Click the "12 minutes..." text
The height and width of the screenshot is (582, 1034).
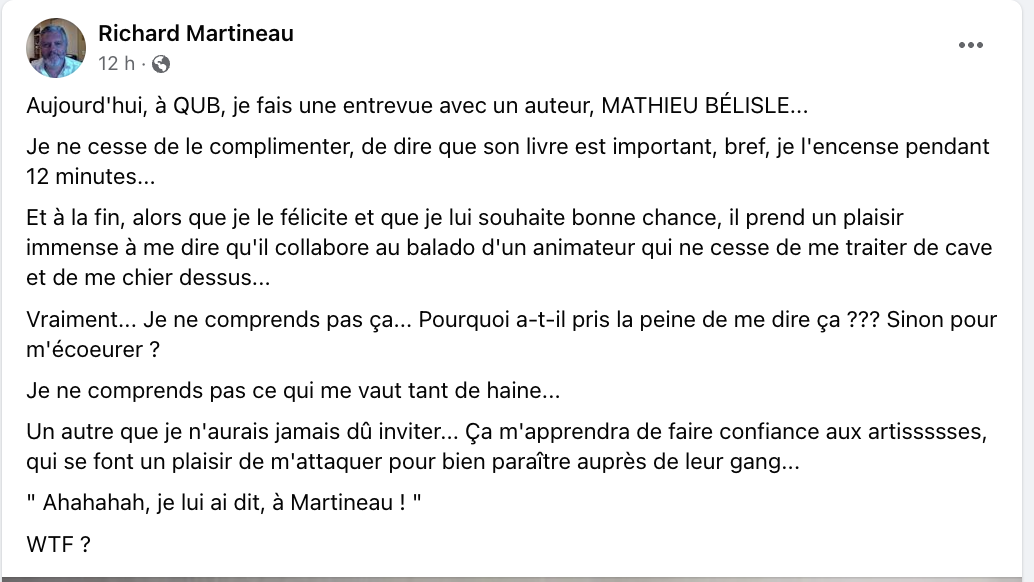(x=90, y=177)
